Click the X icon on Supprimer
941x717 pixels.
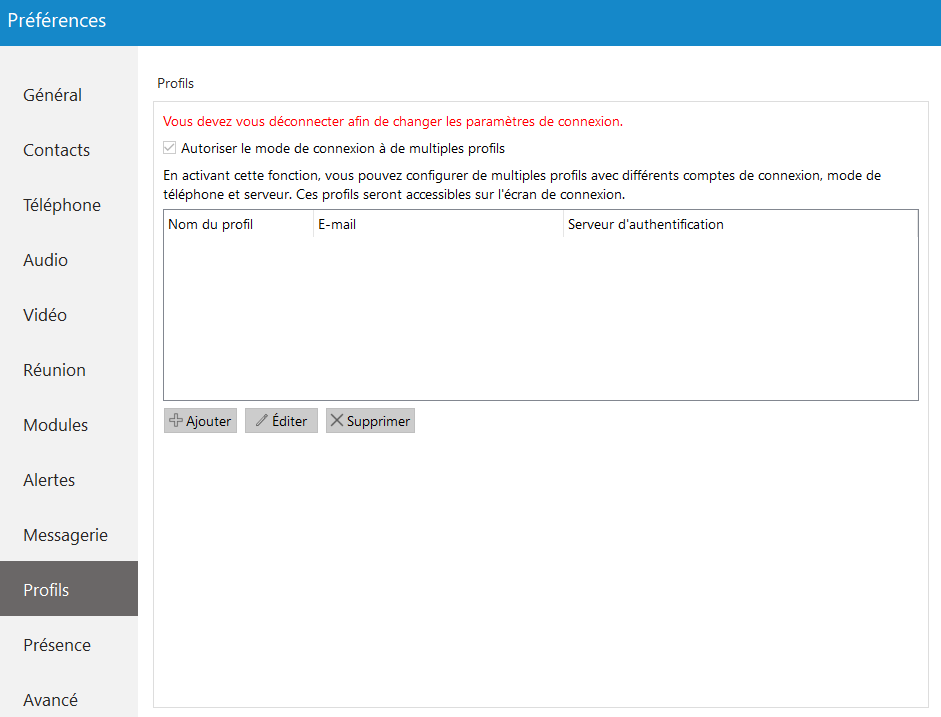click(337, 420)
